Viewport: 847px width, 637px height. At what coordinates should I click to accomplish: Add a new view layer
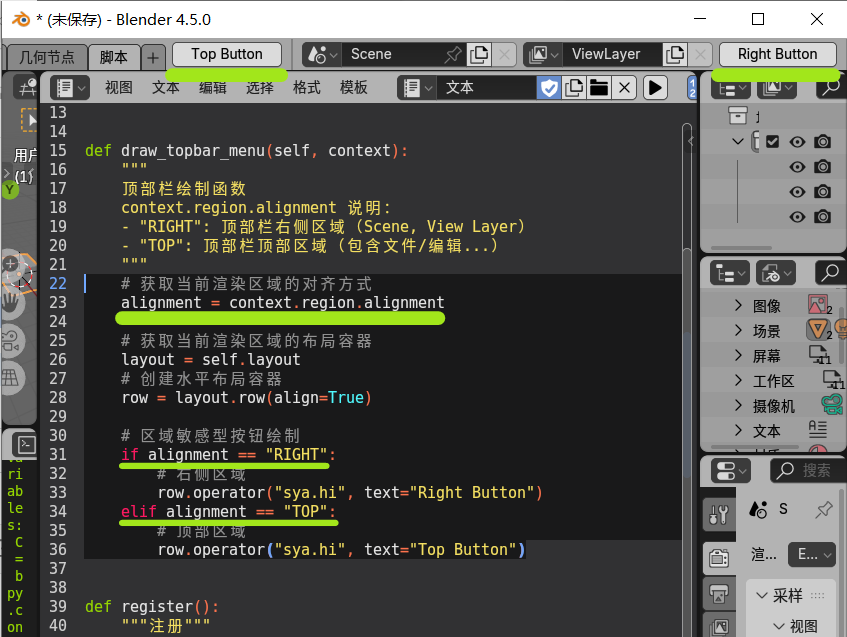[675, 55]
